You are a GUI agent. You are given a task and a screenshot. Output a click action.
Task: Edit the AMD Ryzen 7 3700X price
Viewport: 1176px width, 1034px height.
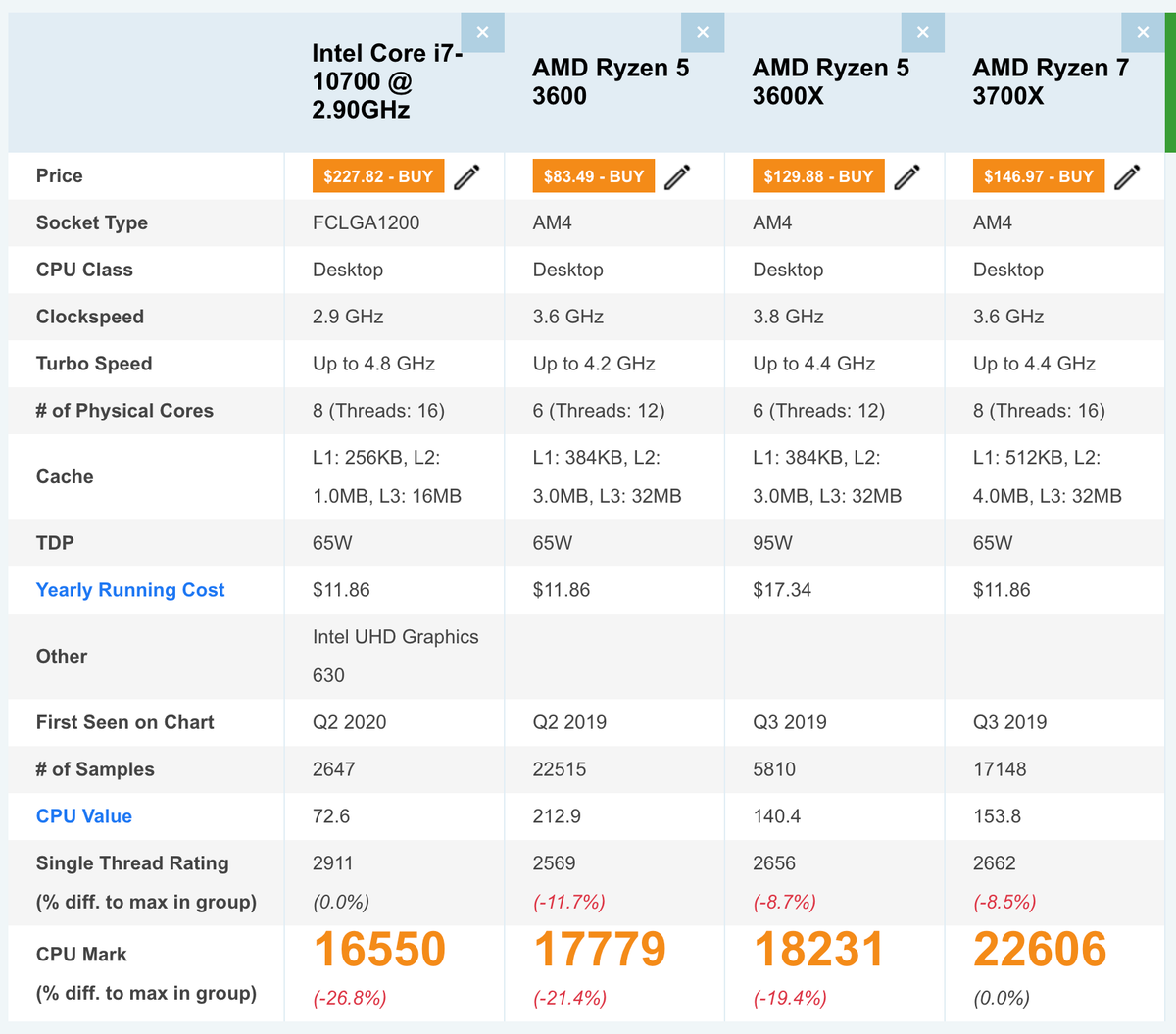point(1127,176)
